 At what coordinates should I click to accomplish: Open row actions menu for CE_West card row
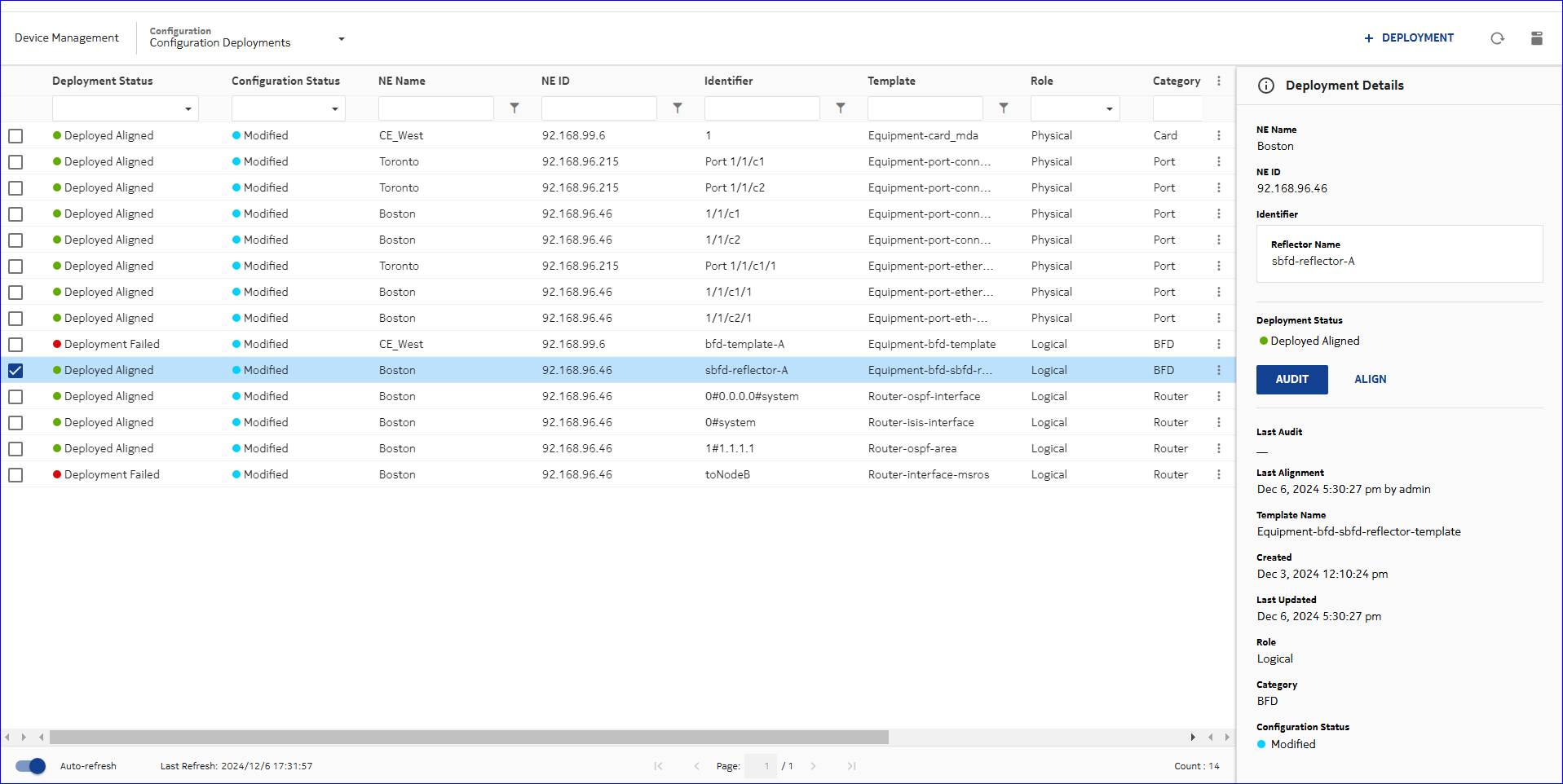1219,136
